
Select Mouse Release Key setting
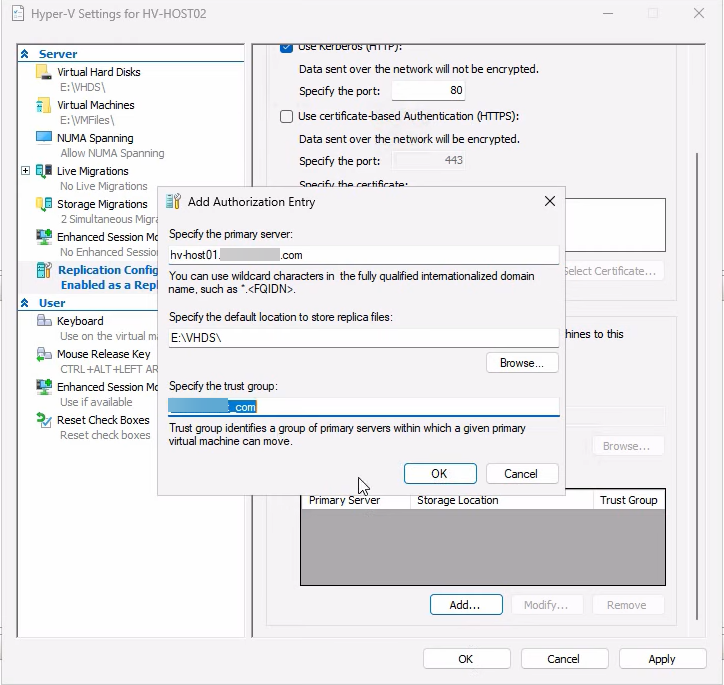(104, 354)
